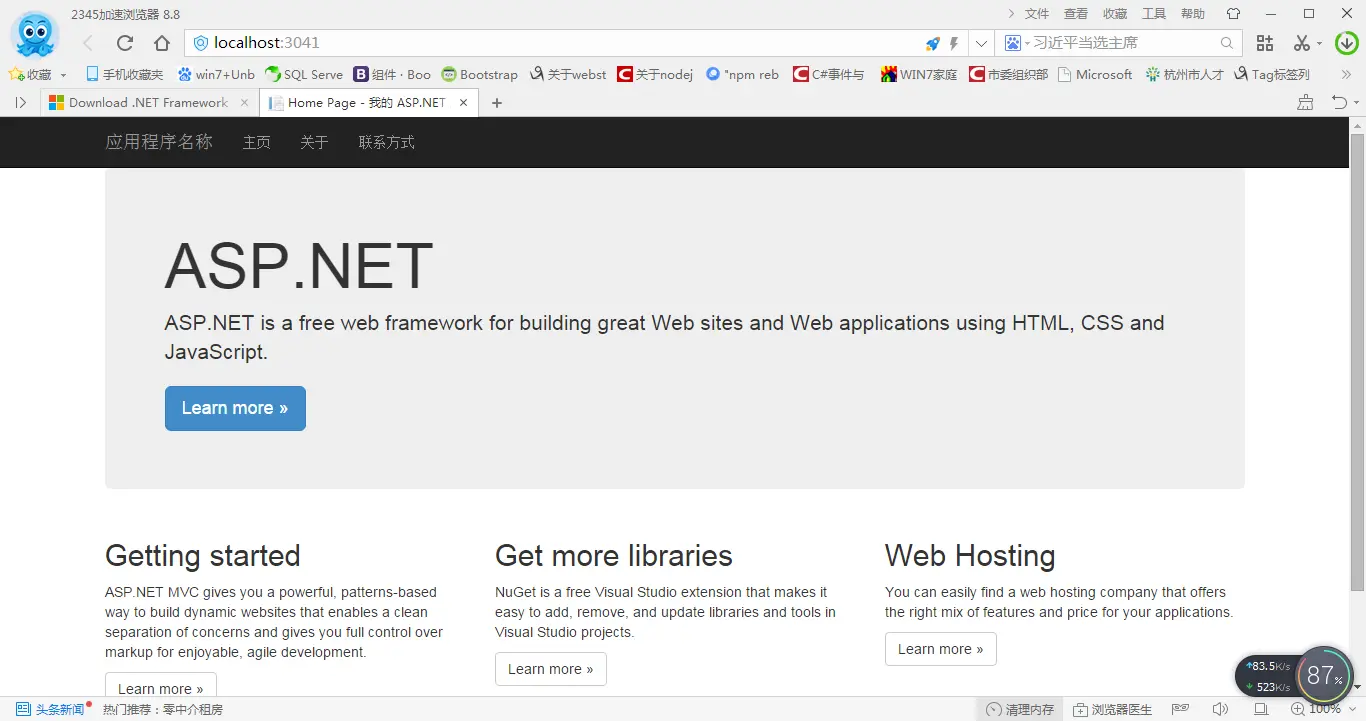Click the 收藏 star favorites button

pyautogui.click(x=30, y=74)
